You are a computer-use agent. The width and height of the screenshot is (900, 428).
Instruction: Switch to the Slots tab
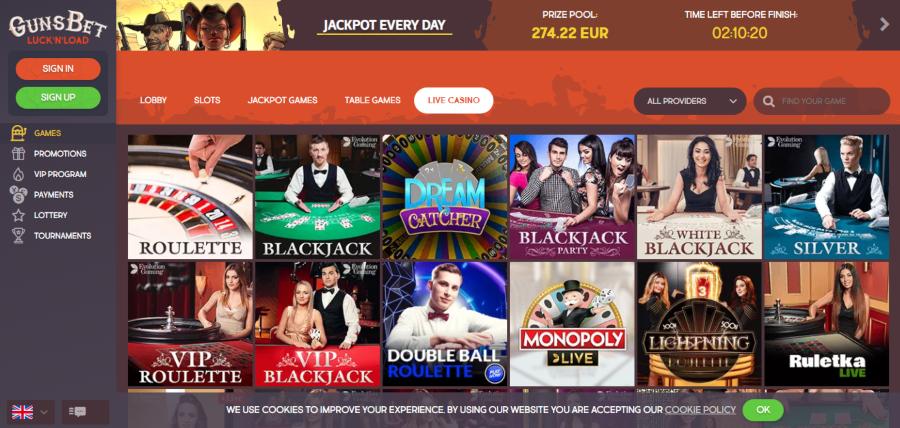pyautogui.click(x=207, y=100)
